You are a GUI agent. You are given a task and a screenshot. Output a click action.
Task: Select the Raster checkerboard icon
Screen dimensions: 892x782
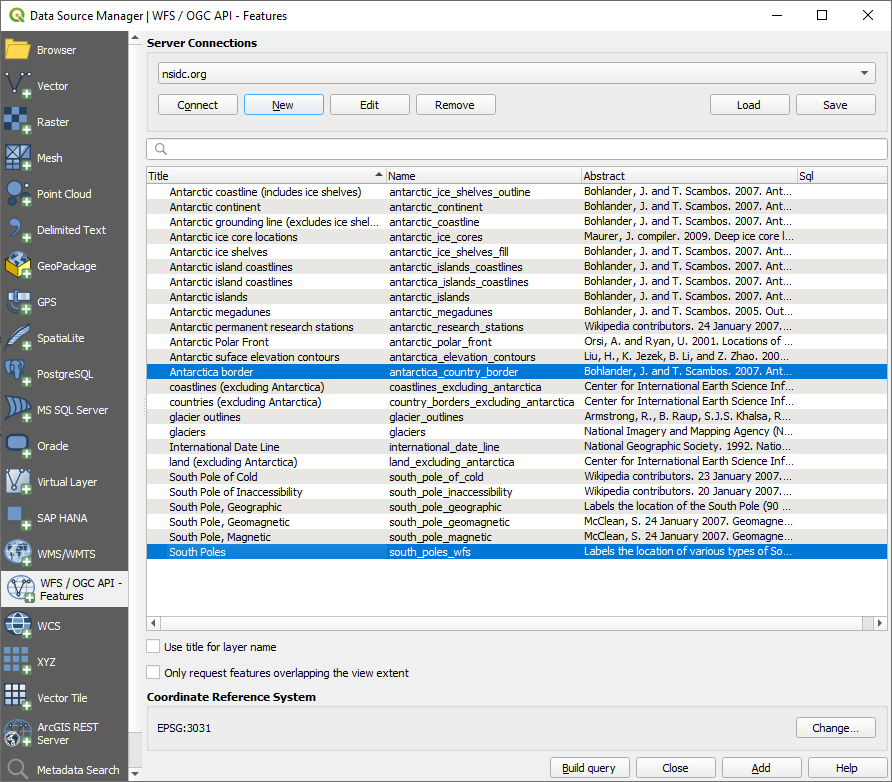pos(18,122)
